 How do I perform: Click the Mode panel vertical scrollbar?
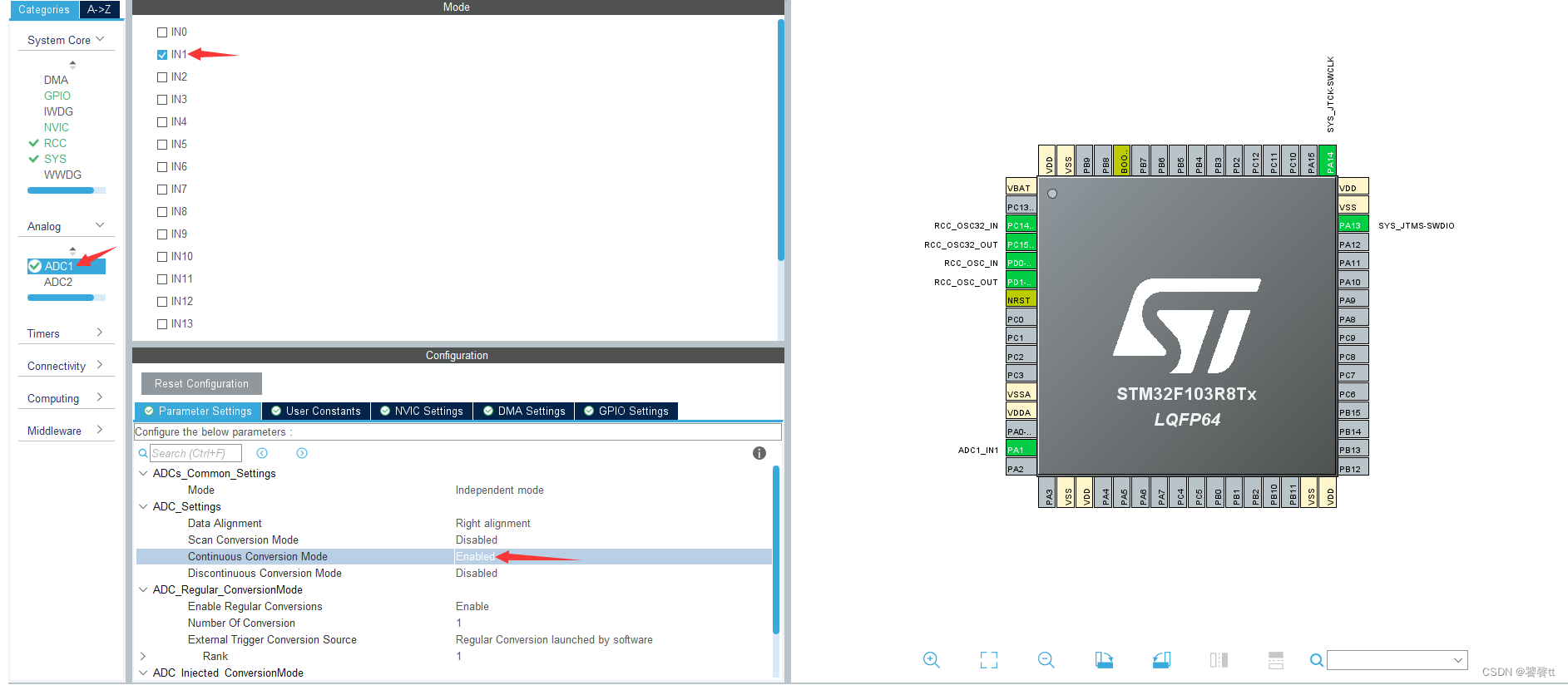click(x=780, y=139)
